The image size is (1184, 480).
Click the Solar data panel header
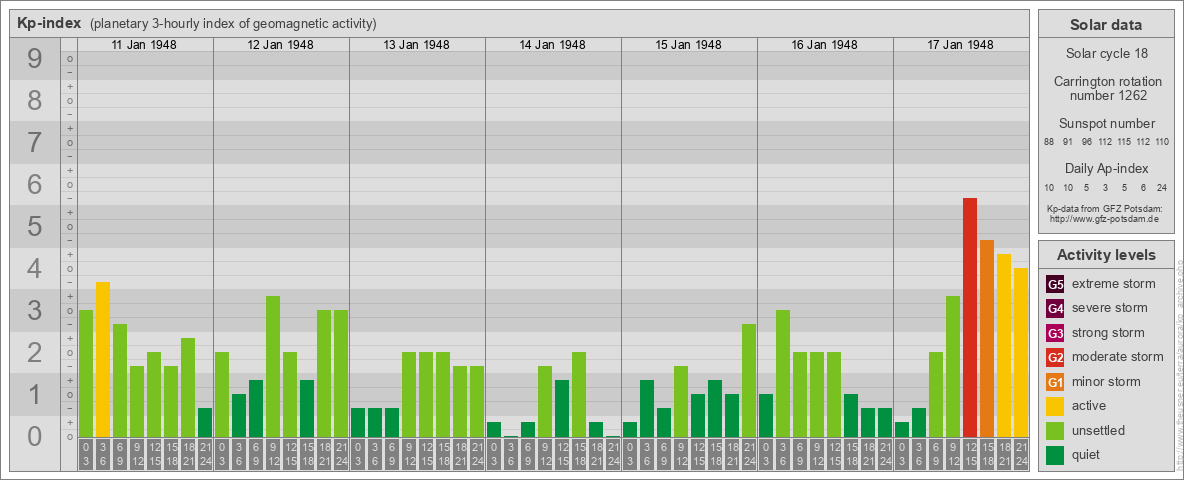(1106, 25)
